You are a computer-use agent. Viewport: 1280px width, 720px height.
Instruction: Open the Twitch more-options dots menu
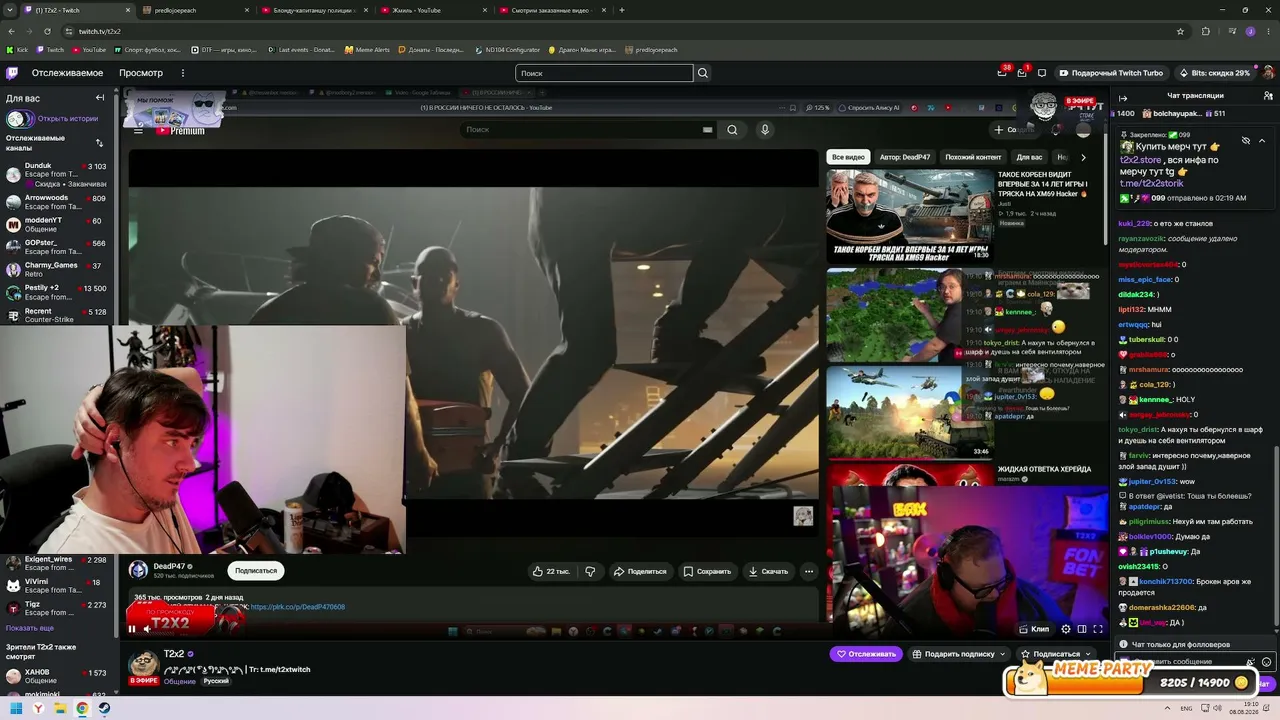[x=183, y=73]
